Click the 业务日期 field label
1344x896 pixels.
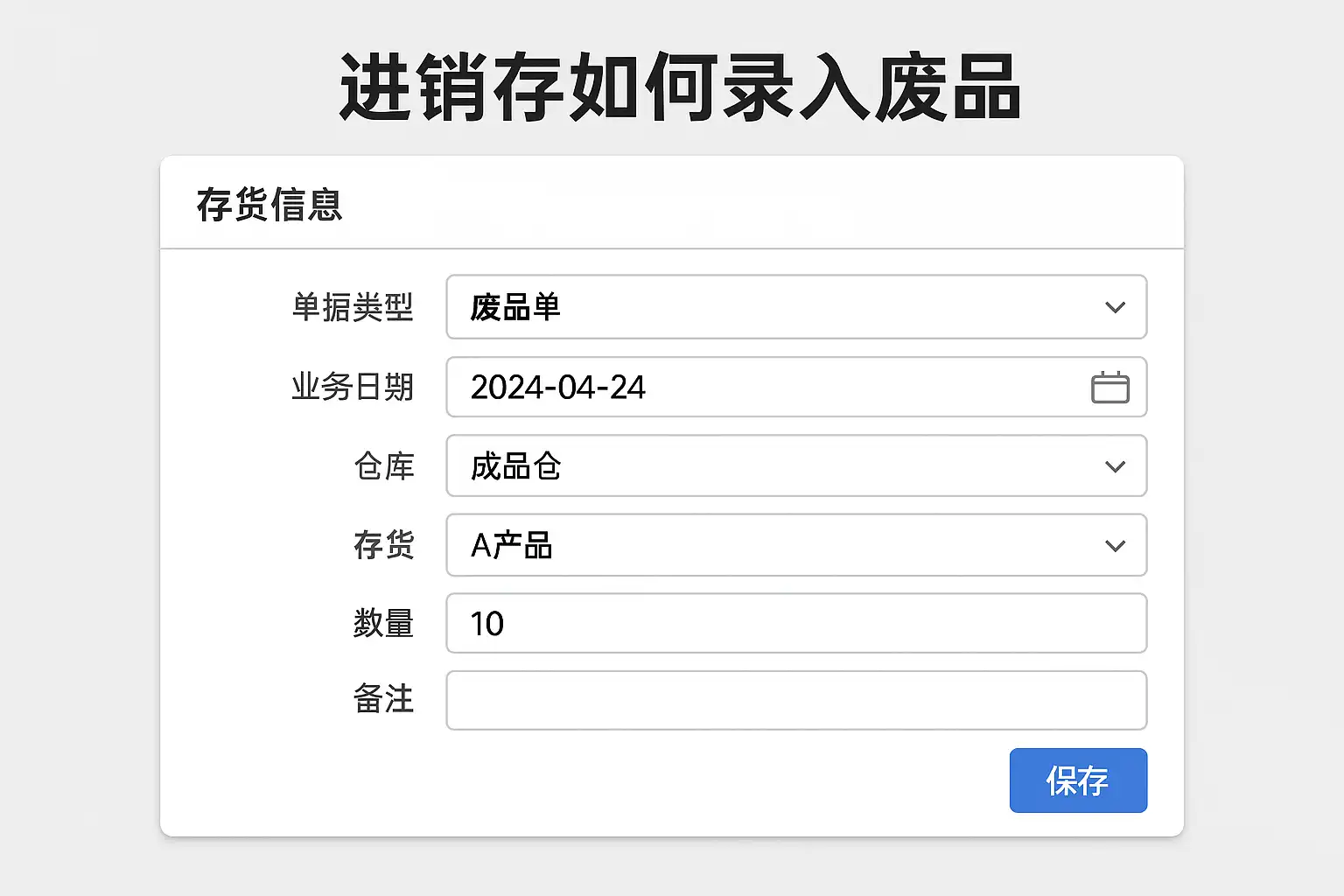point(352,387)
